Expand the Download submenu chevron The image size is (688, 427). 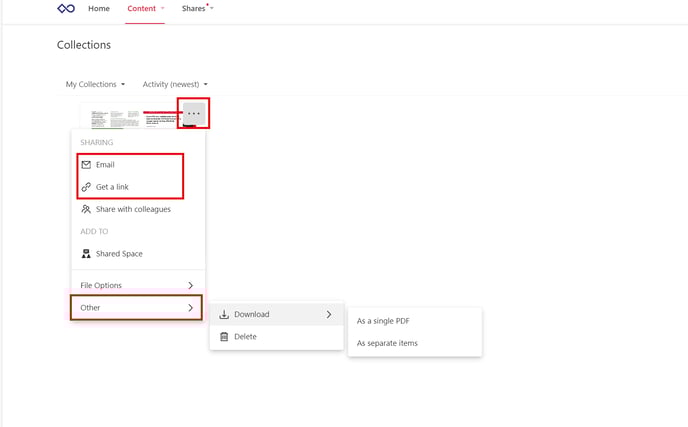point(329,314)
